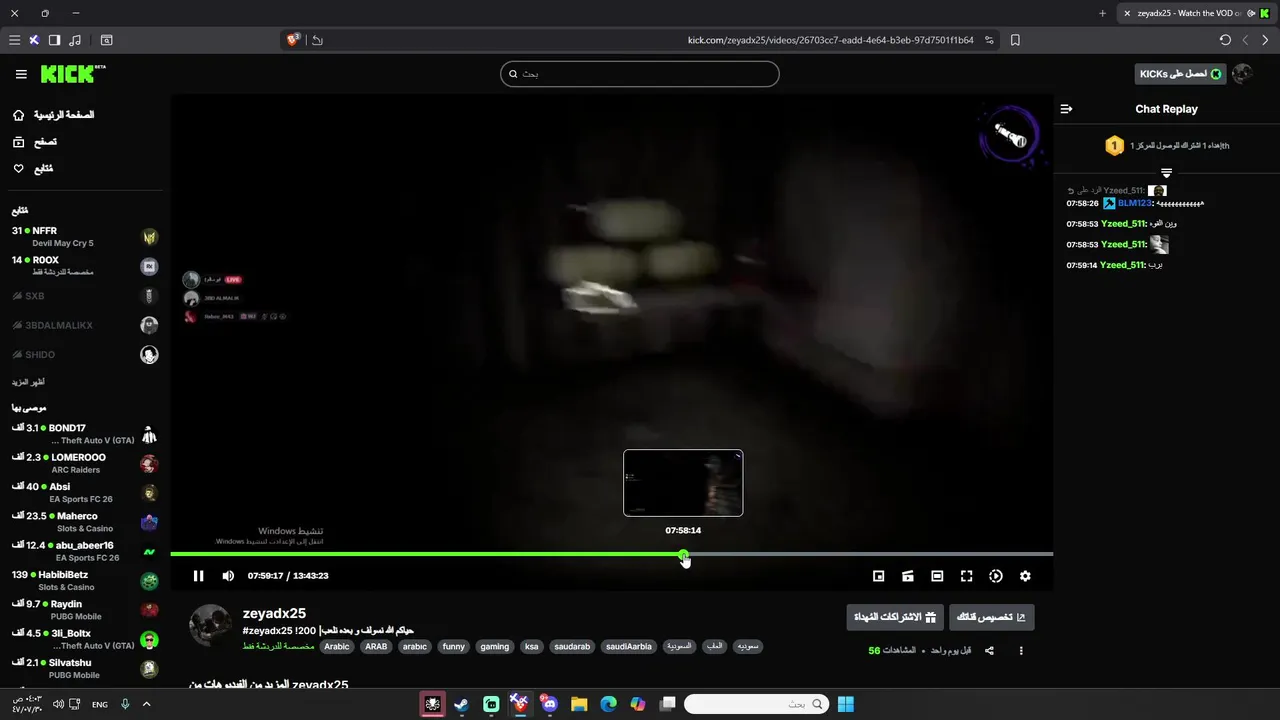The image size is (1280, 720).
Task: Click Yzeed_511 message at 07:59:14
Action: [x=1114, y=265]
